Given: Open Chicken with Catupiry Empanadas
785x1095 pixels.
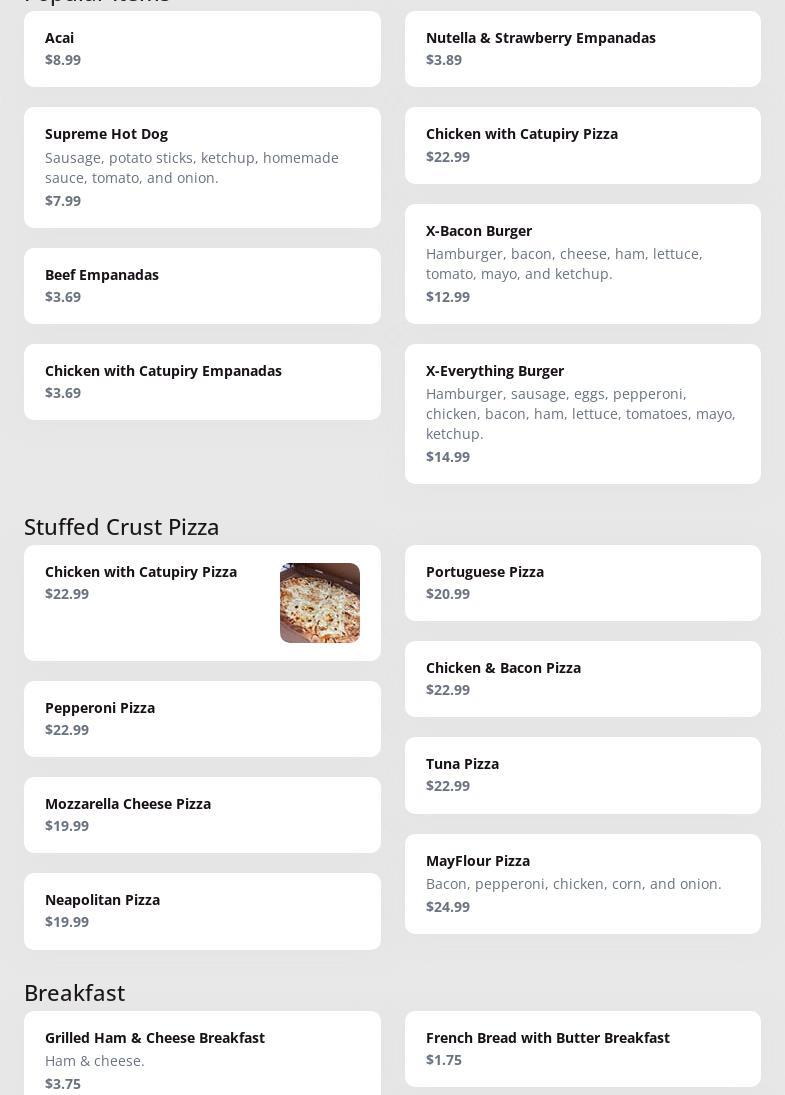Looking at the screenshot, I should (x=202, y=382).
